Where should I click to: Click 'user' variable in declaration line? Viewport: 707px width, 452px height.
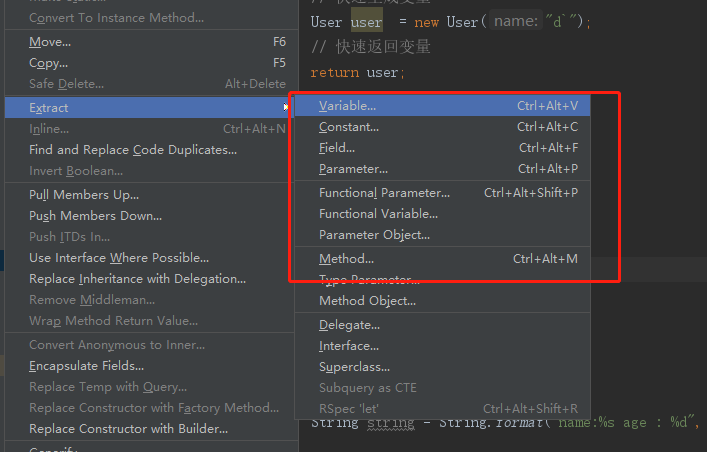[x=367, y=22]
